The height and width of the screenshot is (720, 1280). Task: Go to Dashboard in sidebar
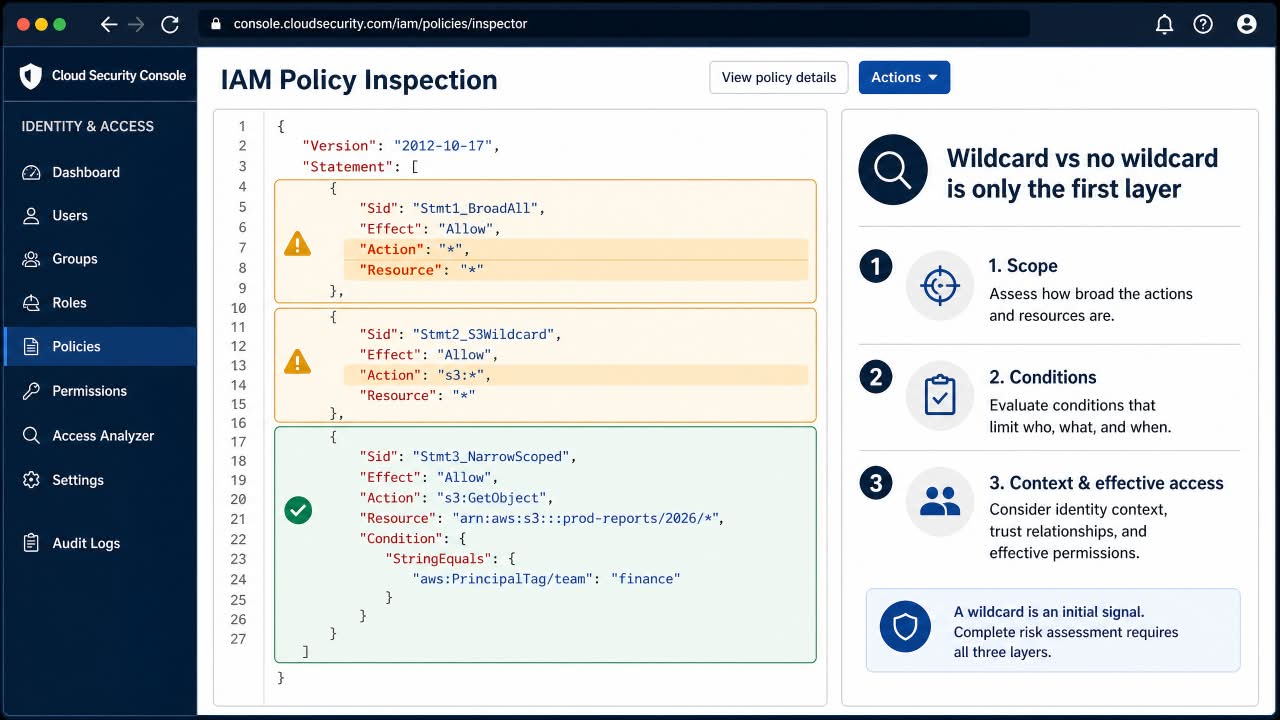coord(86,172)
